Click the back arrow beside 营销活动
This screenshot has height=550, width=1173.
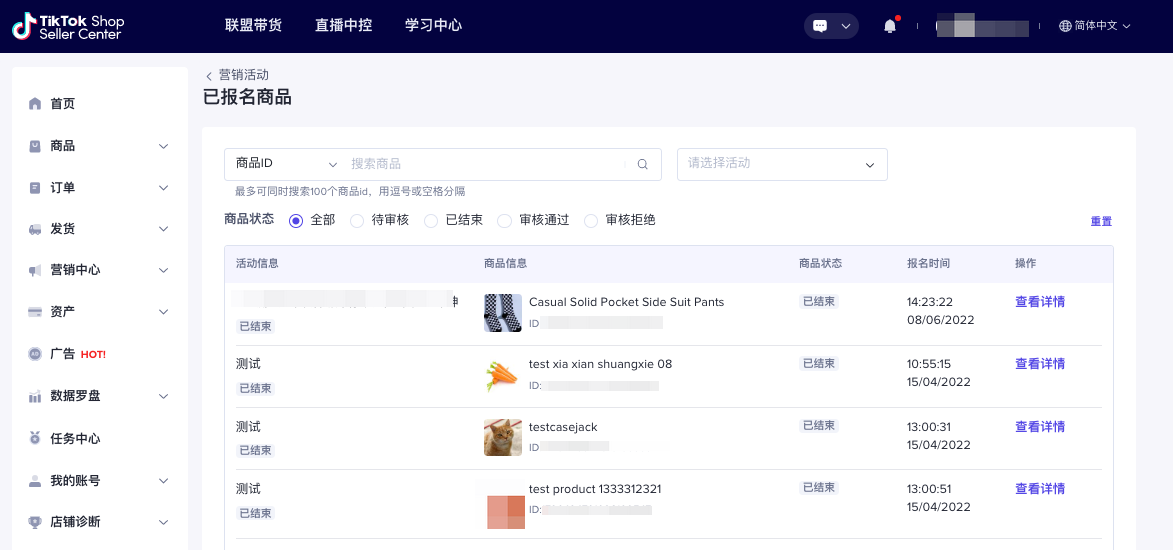[x=209, y=76]
